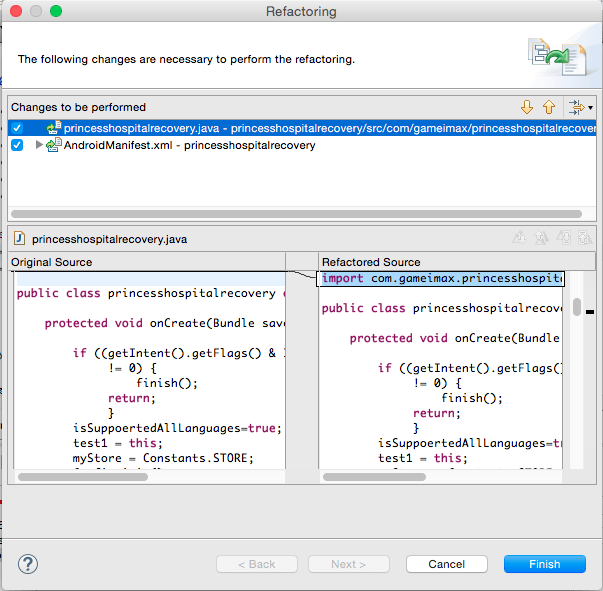The width and height of the screenshot is (603, 591).
Task: Click the highlighted import line in Refactored Source
Action: point(440,278)
